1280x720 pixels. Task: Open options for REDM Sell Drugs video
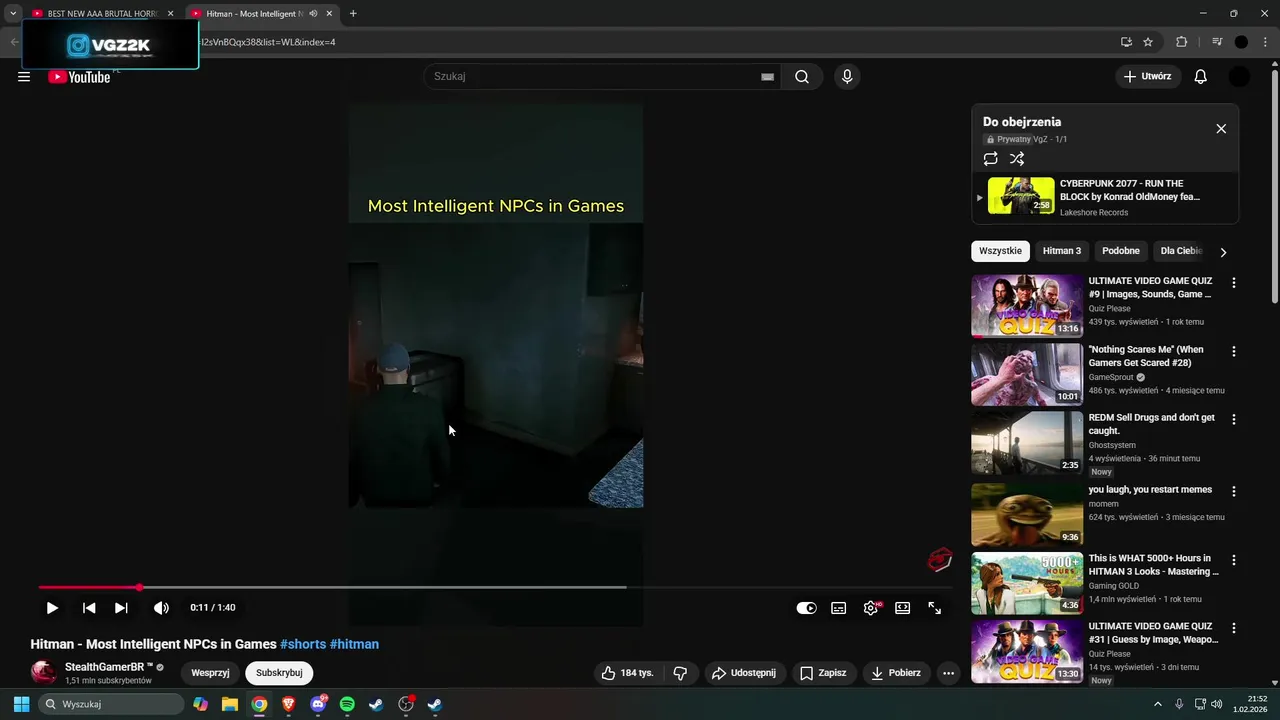[1233, 419]
